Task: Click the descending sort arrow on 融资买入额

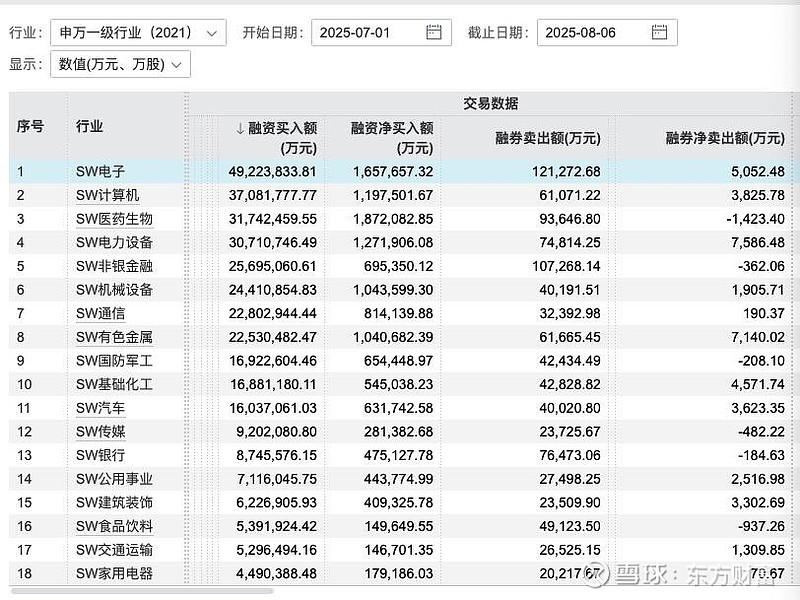Action: coord(238,130)
